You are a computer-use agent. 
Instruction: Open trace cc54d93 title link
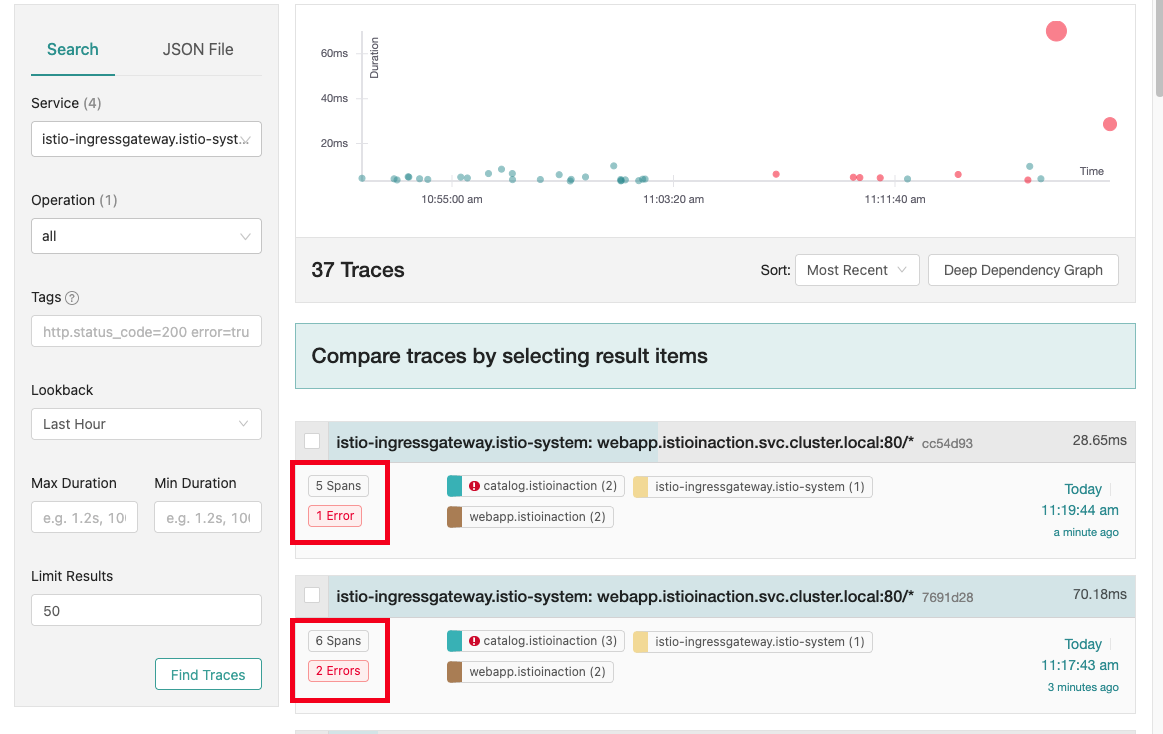(625, 441)
